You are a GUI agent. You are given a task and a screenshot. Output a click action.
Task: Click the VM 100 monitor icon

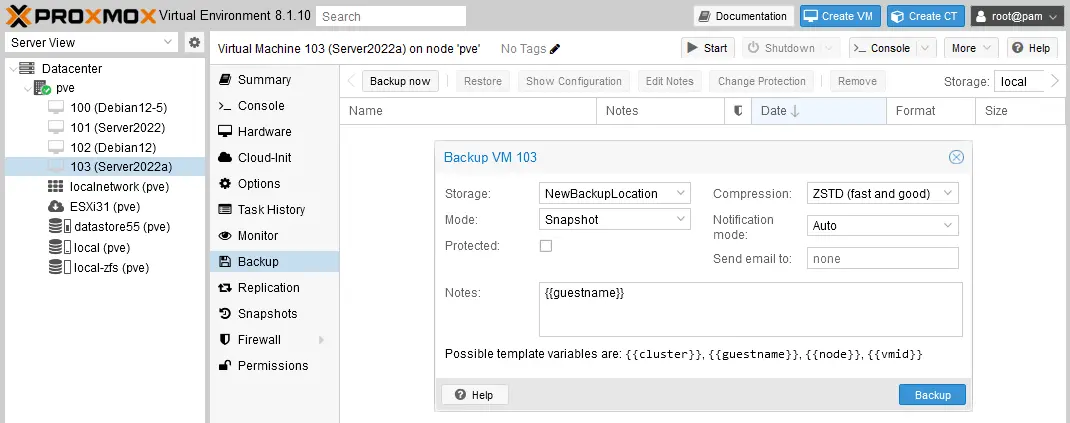tap(56, 108)
